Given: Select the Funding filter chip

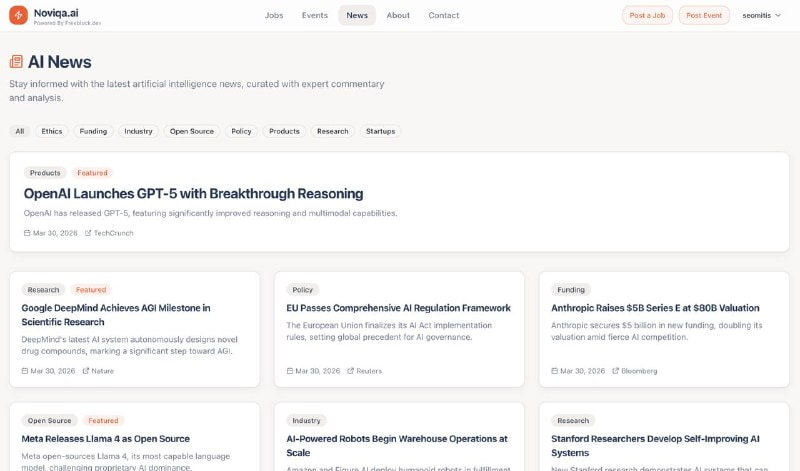Looking at the screenshot, I should [x=93, y=131].
